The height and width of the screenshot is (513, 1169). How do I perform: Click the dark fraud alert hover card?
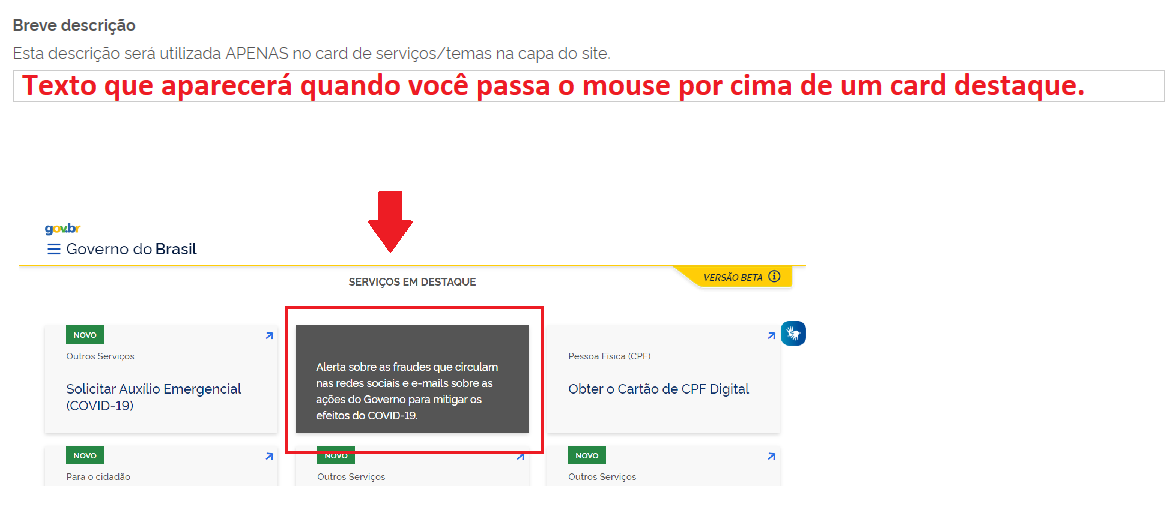(x=412, y=379)
